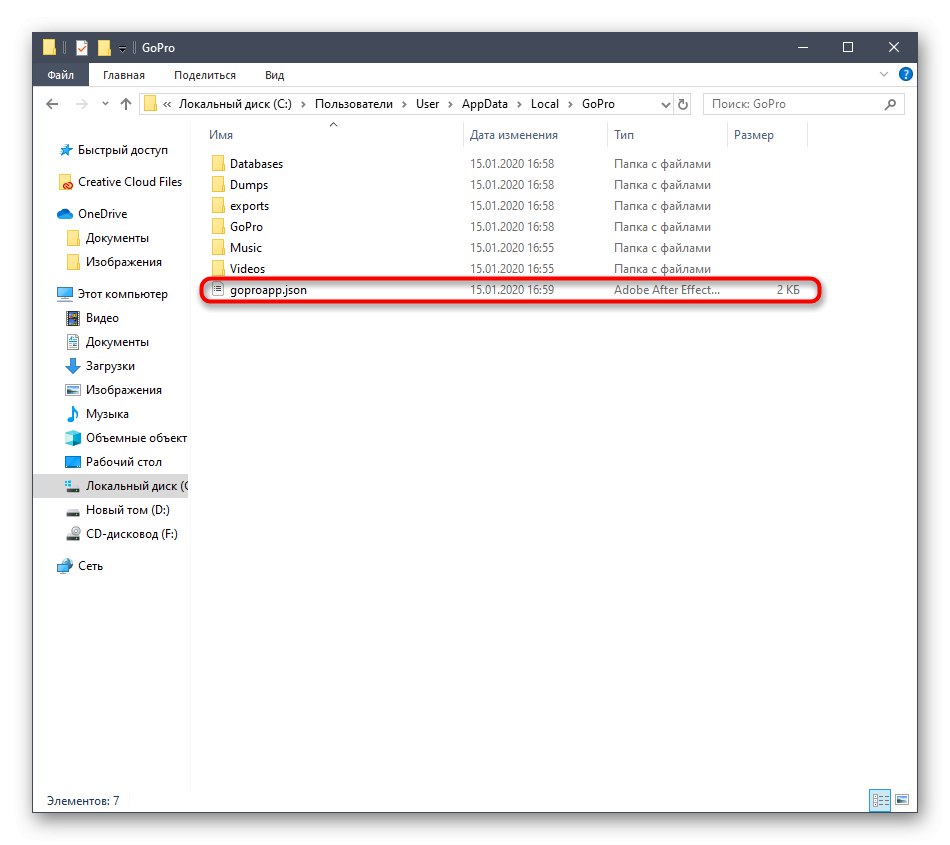Click the 2 КБ size cell
This screenshot has width=950, height=845.
[788, 290]
